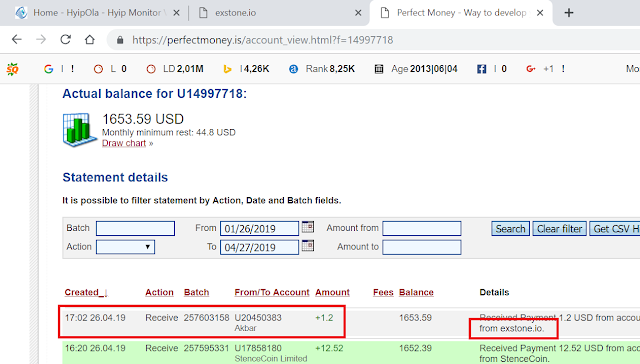Go back with the browser back arrow

click(17, 40)
